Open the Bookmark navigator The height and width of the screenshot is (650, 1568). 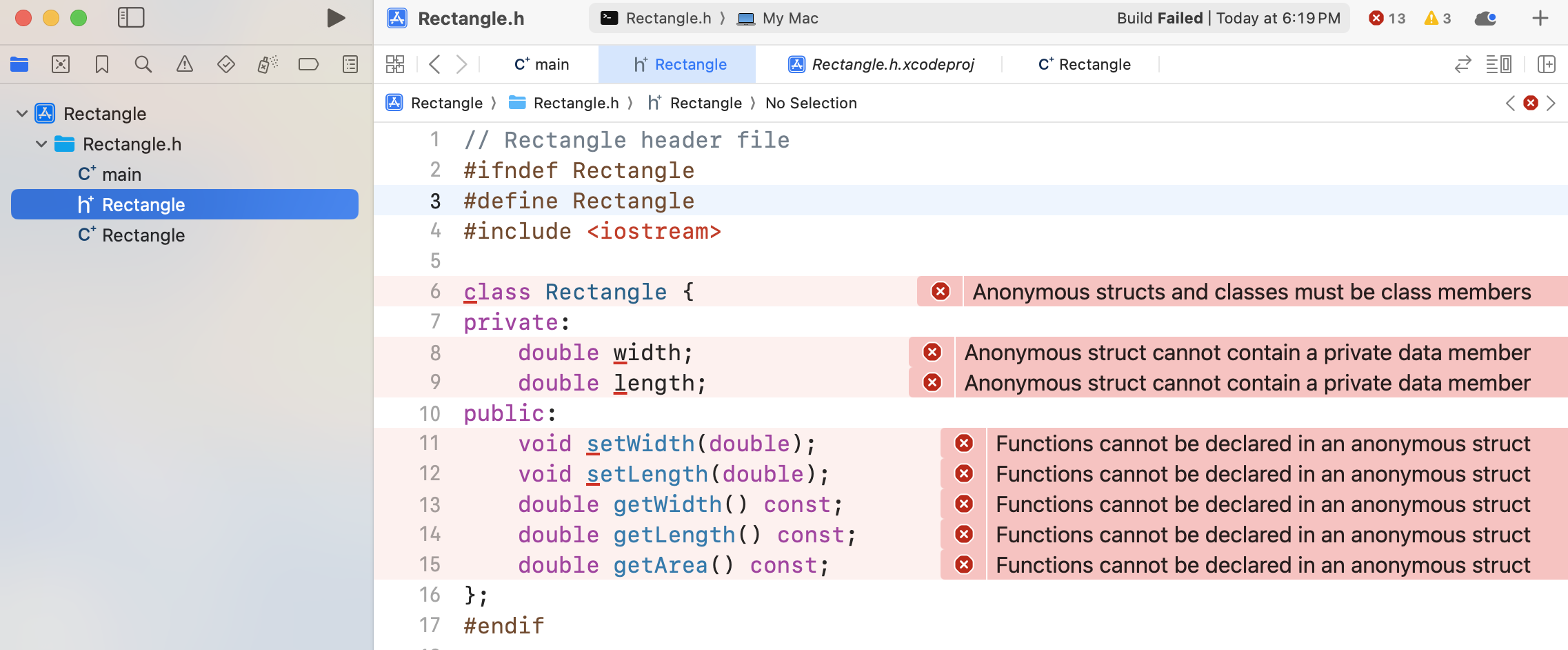(102, 64)
